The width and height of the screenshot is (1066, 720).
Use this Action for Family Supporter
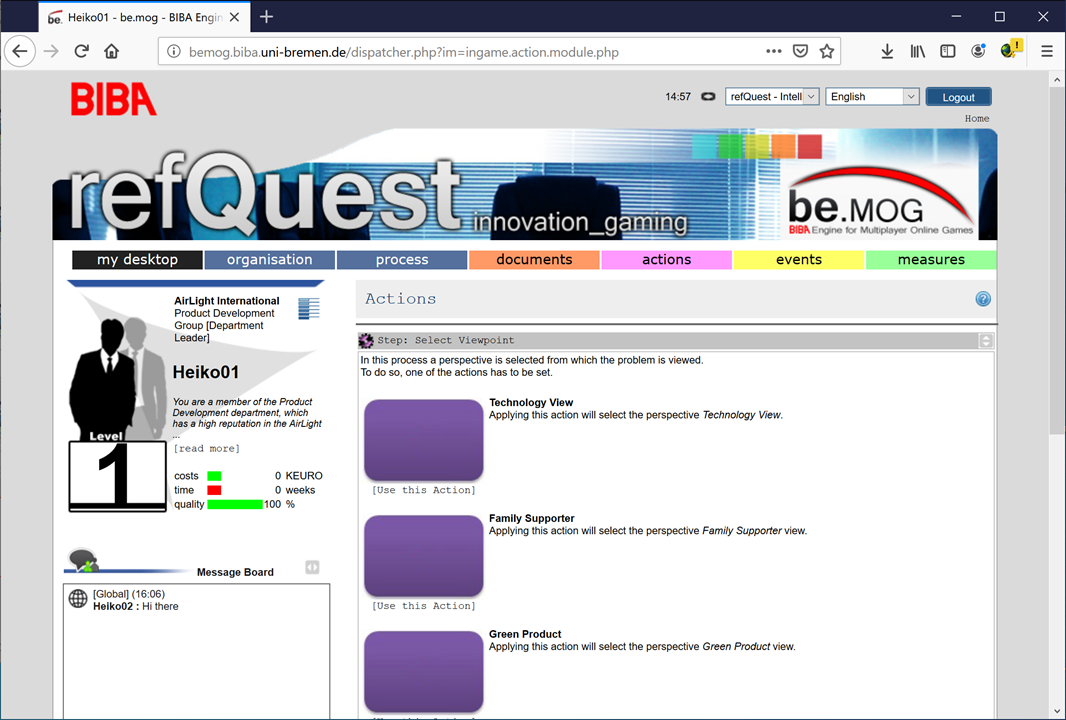[x=424, y=606]
